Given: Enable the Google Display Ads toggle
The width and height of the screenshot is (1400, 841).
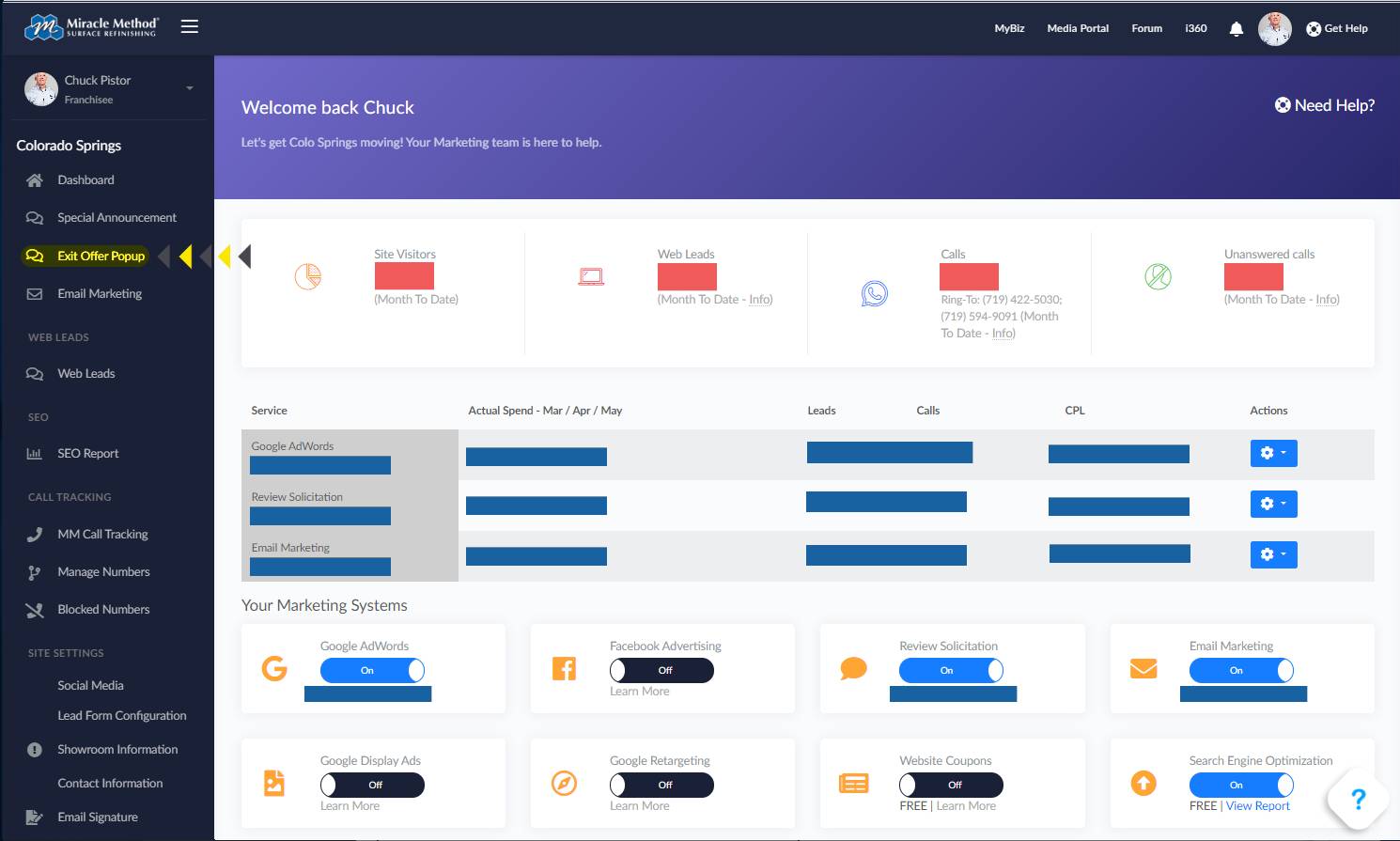Looking at the screenshot, I should click(372, 786).
